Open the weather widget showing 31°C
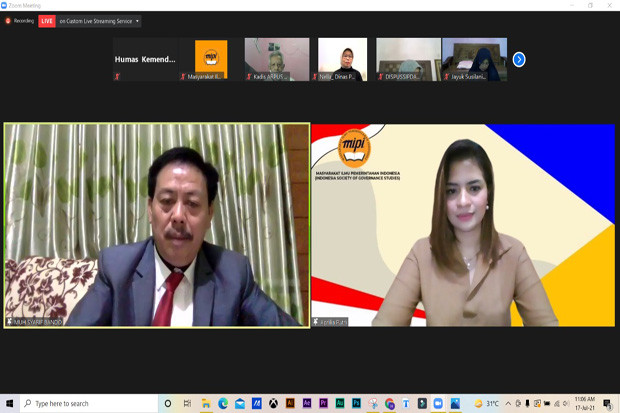This screenshot has width=620, height=413. click(x=487, y=404)
